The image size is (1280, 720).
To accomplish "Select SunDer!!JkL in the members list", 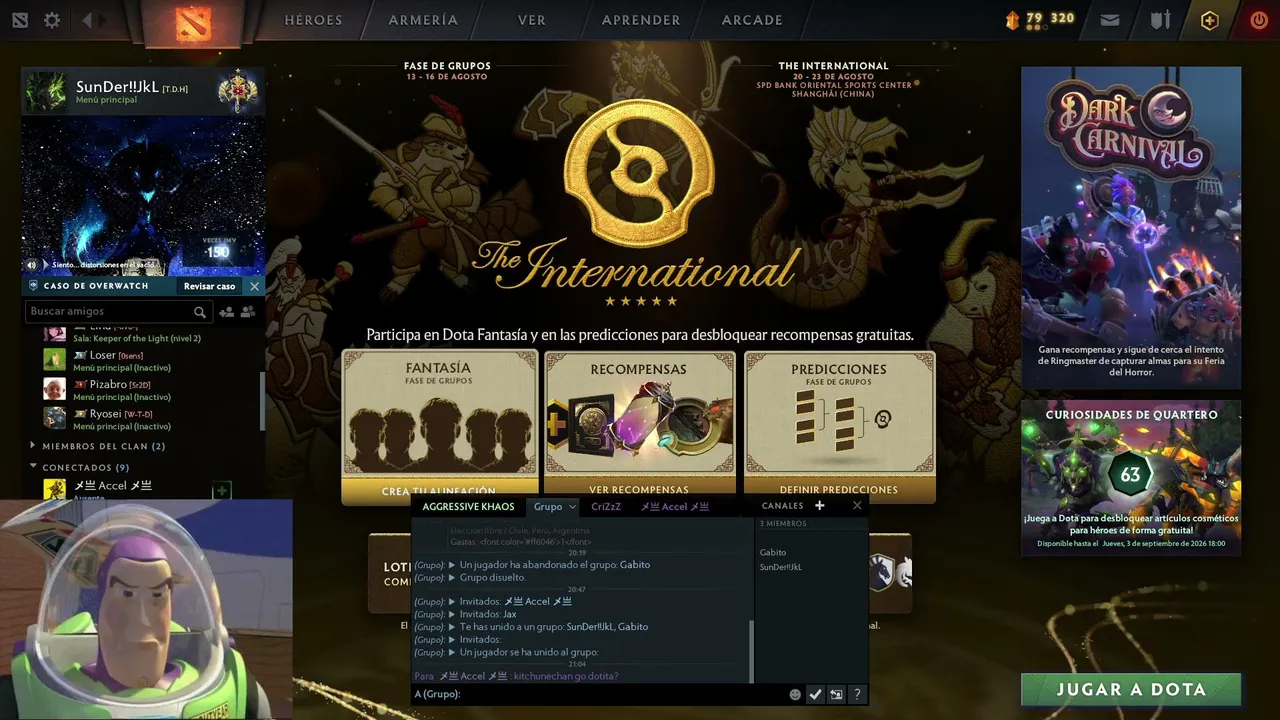I will [781, 567].
